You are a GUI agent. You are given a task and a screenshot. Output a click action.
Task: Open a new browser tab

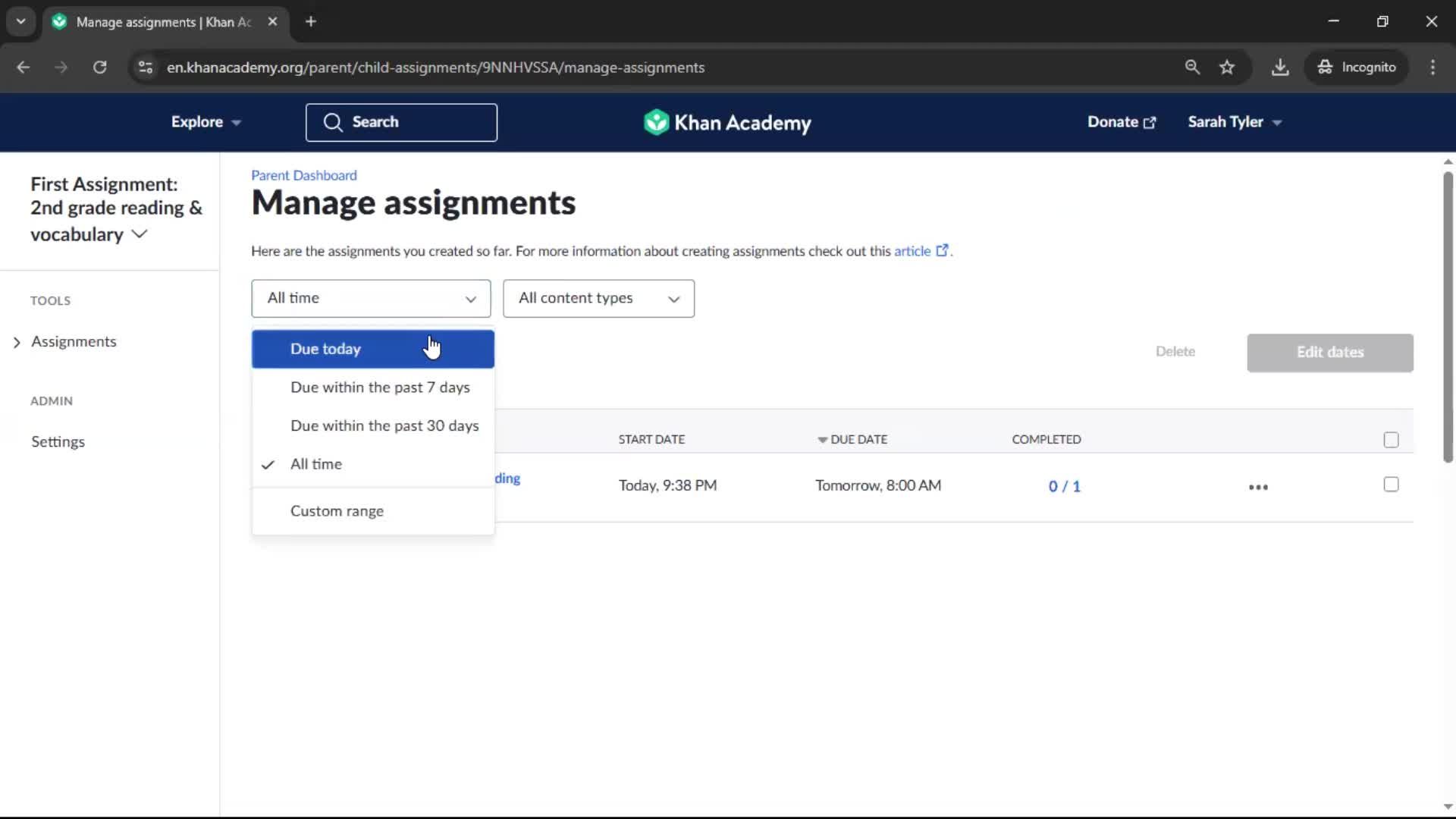tap(311, 22)
